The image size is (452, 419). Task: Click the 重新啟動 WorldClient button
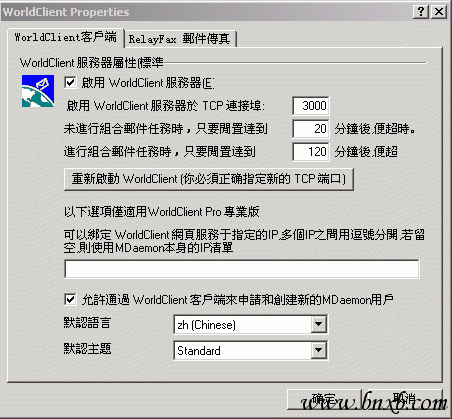pos(209,179)
